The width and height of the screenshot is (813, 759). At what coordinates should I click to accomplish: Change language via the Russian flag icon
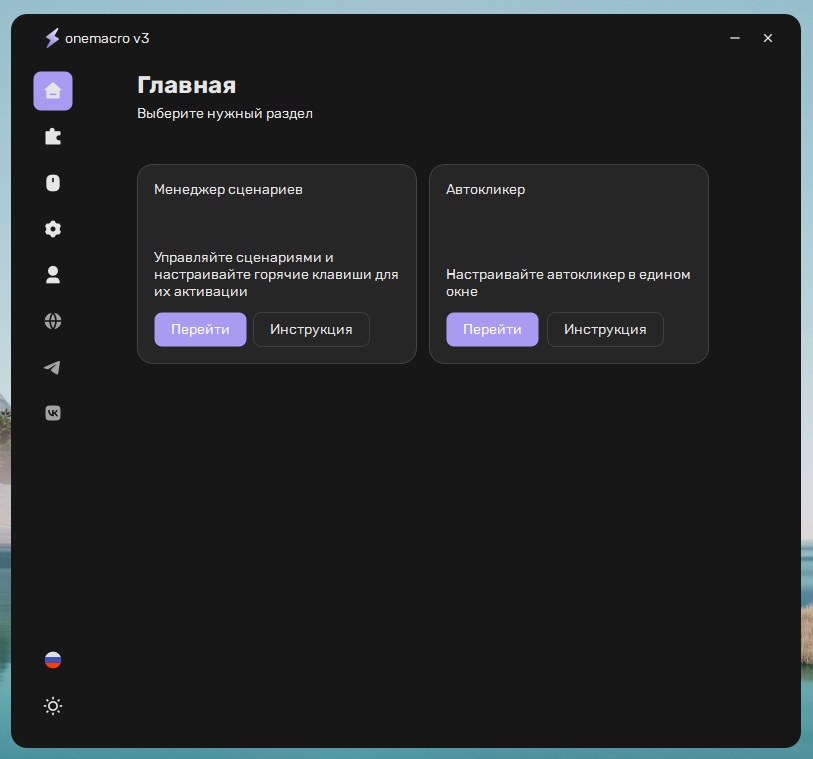53,660
